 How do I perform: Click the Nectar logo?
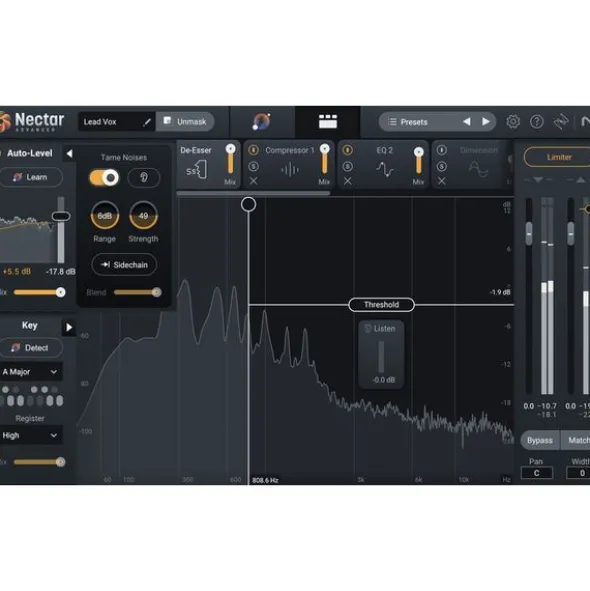[32, 122]
